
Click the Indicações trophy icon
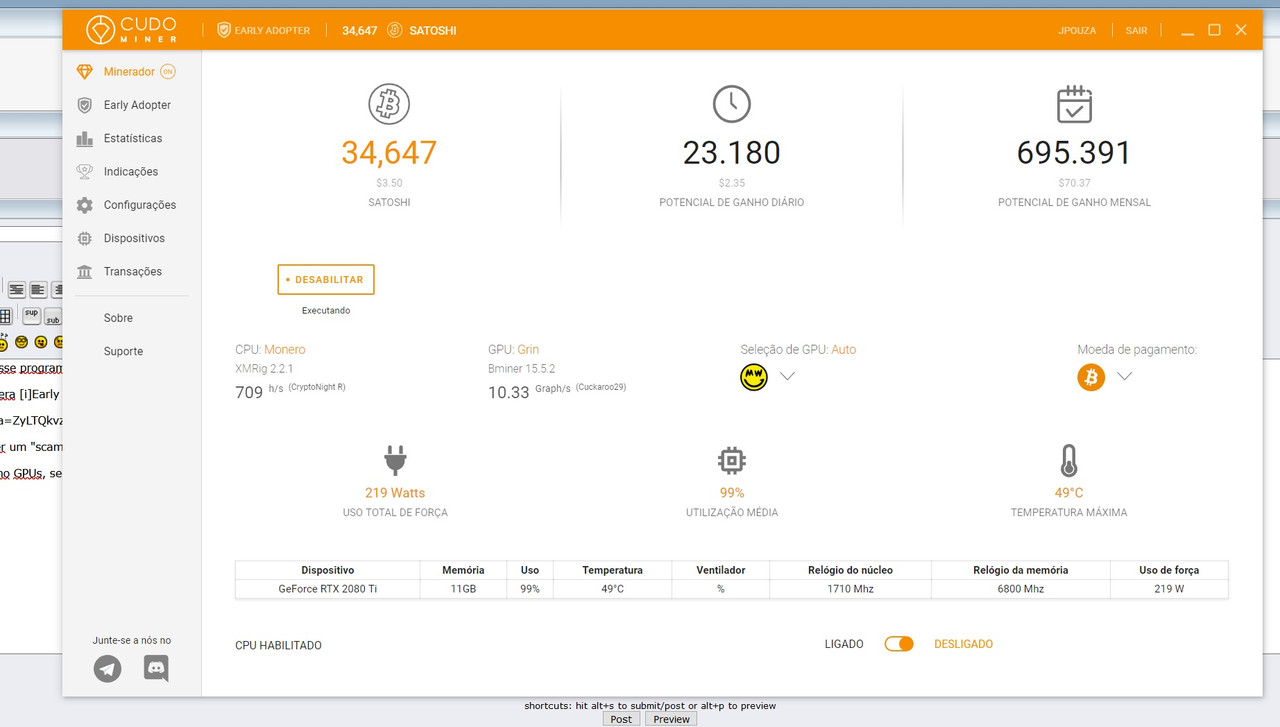85,172
